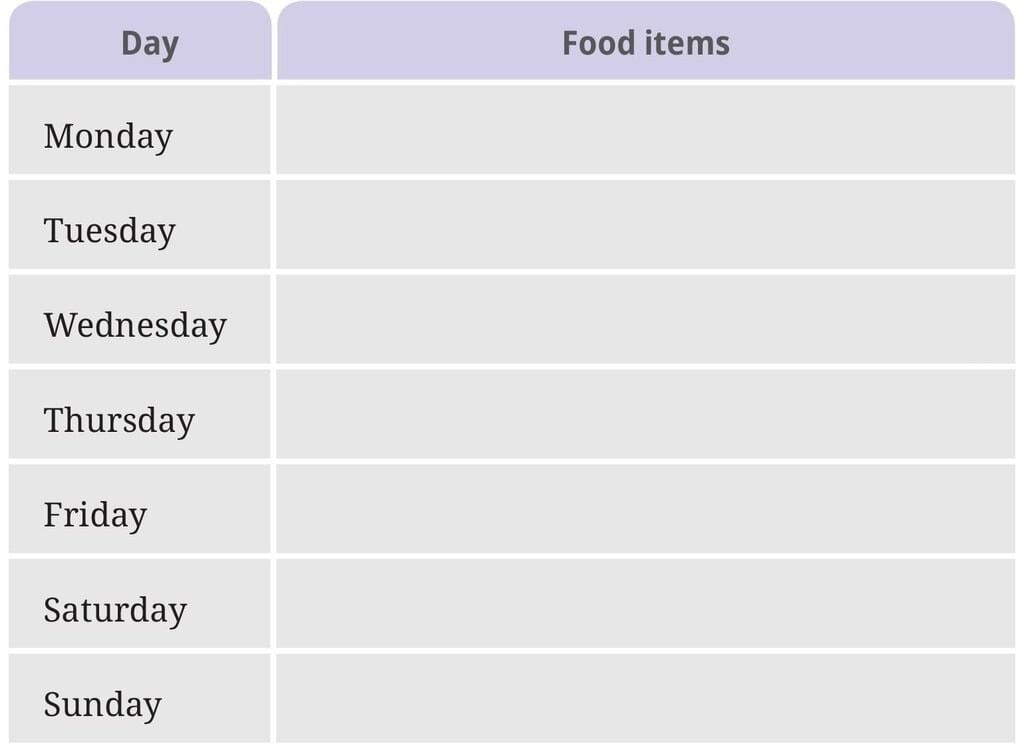
Task: Click the empty Food items cell for Sunday
Action: pos(645,699)
